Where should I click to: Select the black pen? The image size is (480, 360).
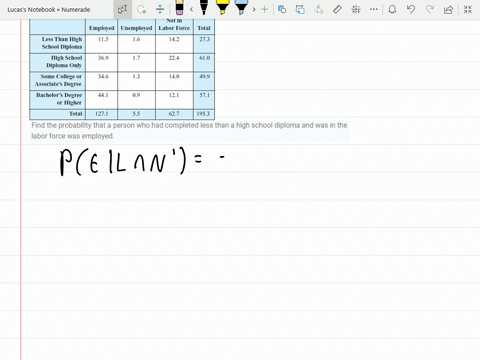[204, 8]
